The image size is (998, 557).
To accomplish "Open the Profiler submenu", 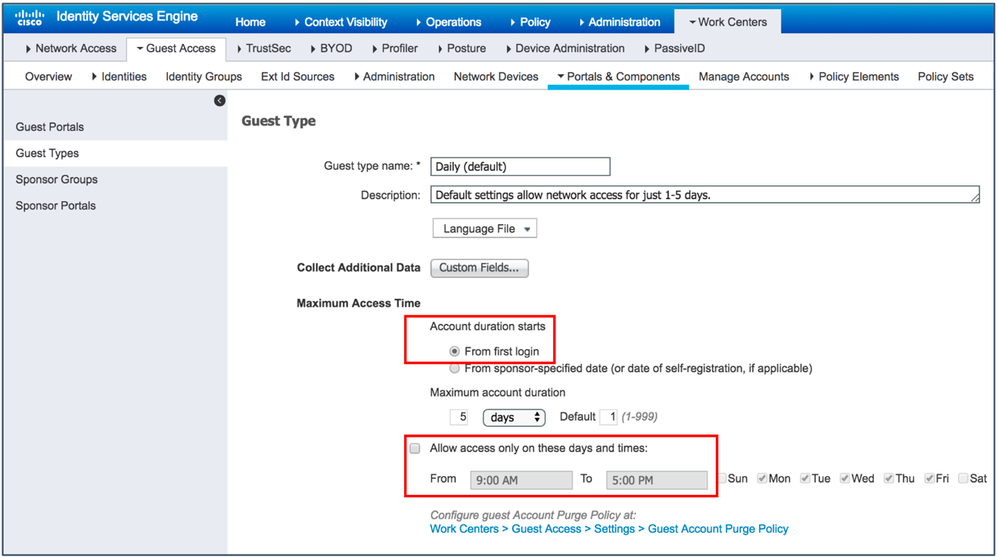I will [395, 48].
